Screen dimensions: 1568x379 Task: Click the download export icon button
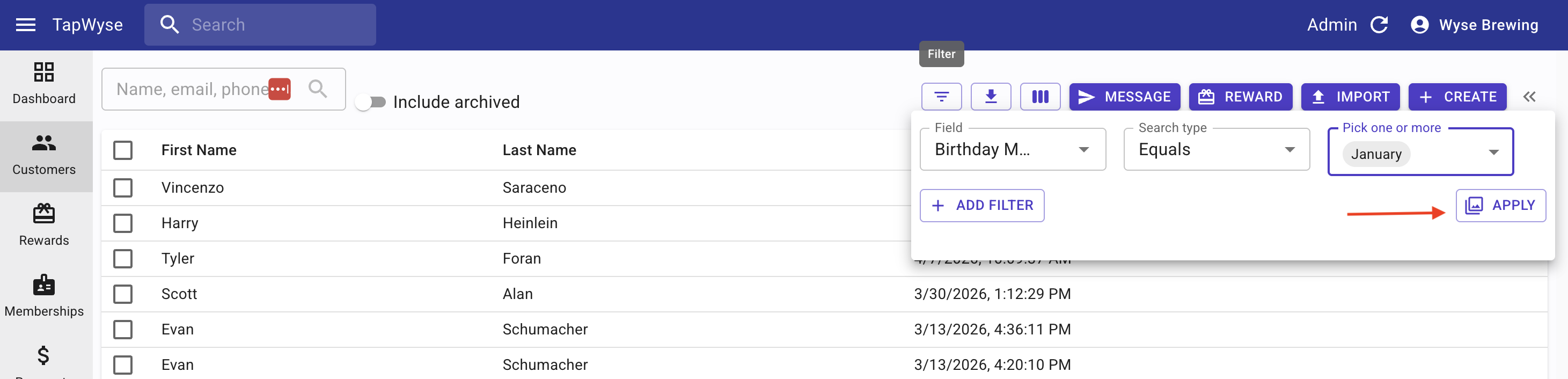pyautogui.click(x=991, y=97)
